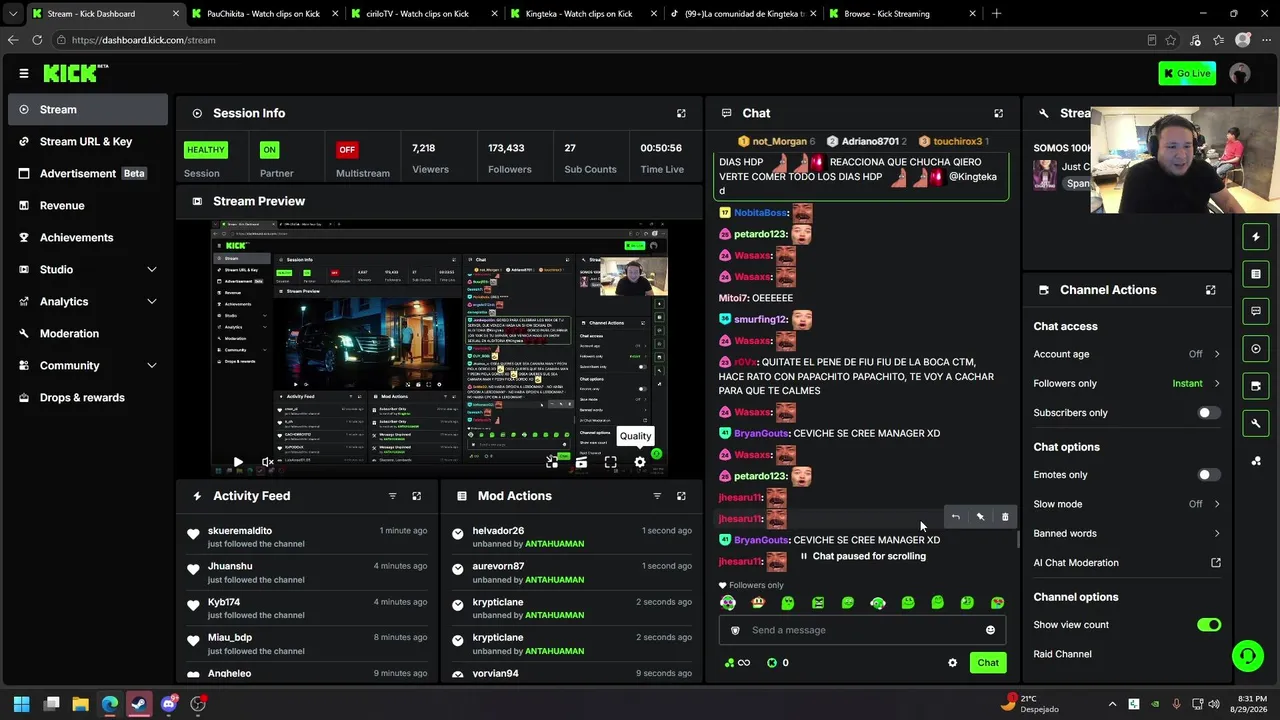Screen dimensions: 1280x720
Task: Click the Chat paused for scrolling notice
Action: click(863, 556)
